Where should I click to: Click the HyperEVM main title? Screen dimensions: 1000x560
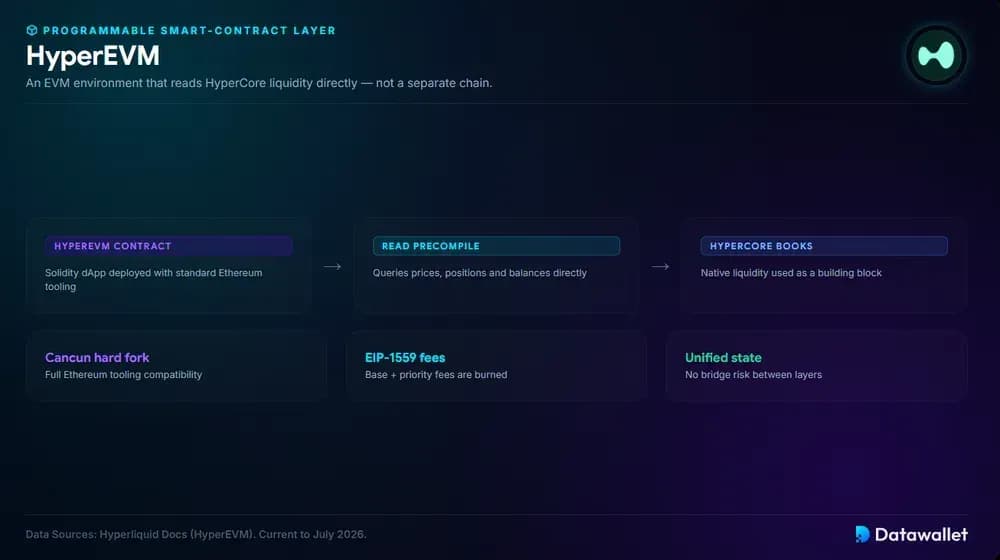(93, 56)
